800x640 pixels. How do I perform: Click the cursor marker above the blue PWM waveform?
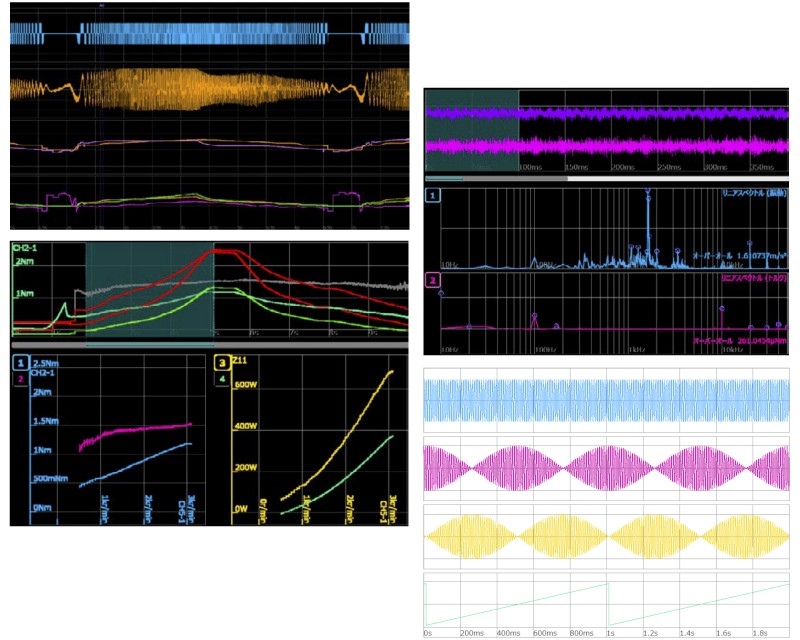102,6
